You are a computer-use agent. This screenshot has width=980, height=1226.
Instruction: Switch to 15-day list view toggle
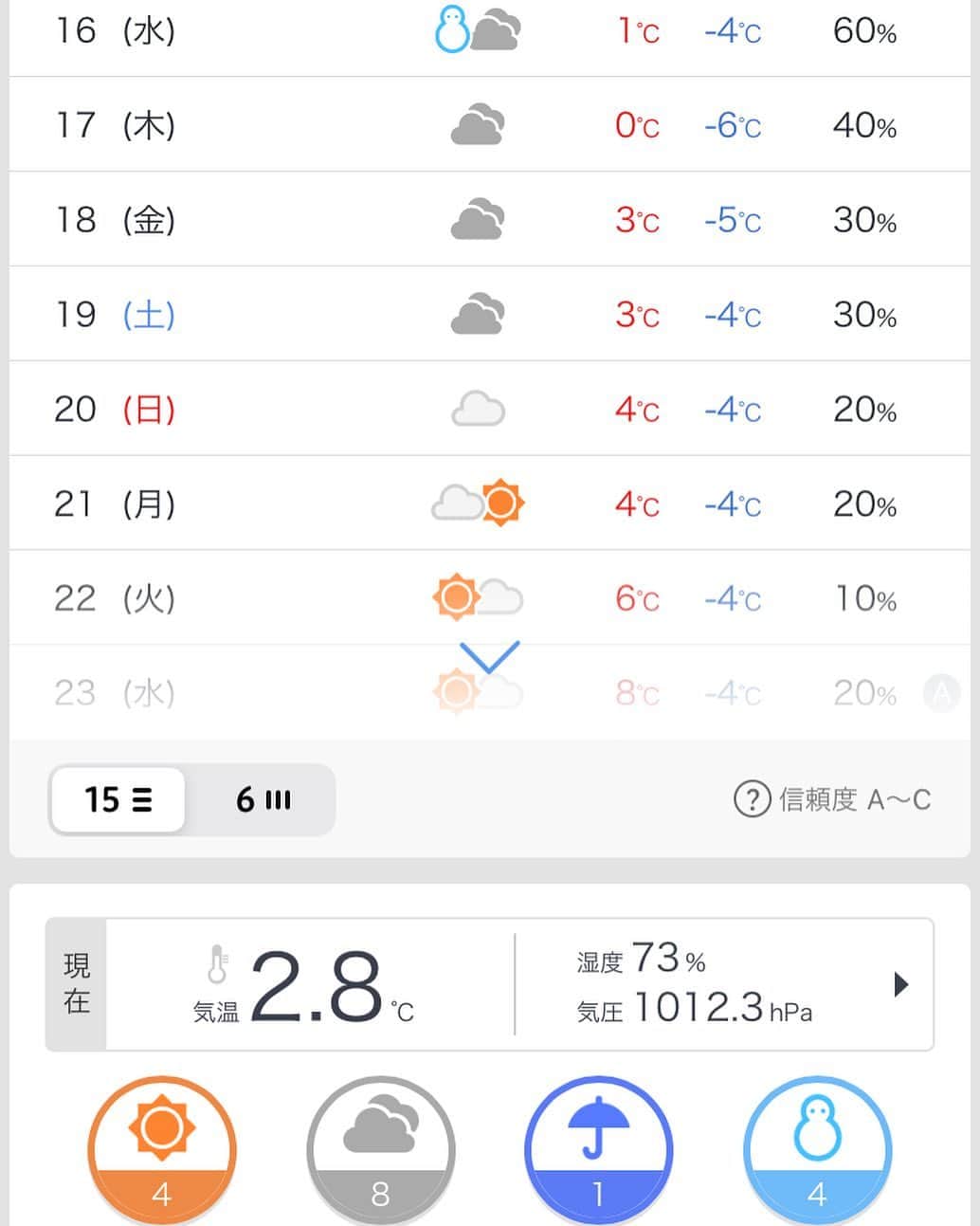point(118,799)
